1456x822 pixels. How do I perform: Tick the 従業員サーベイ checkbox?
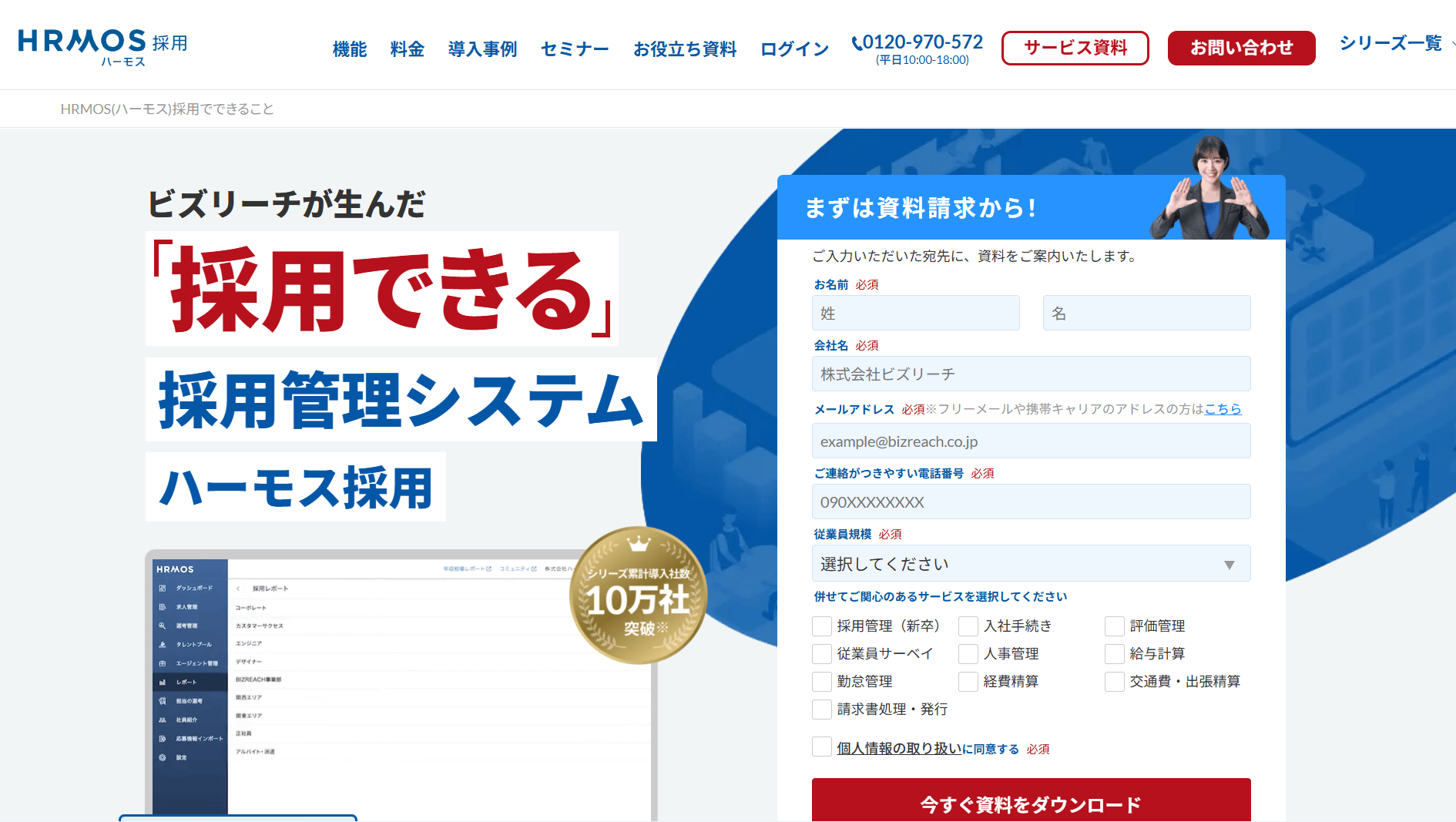[x=822, y=654]
